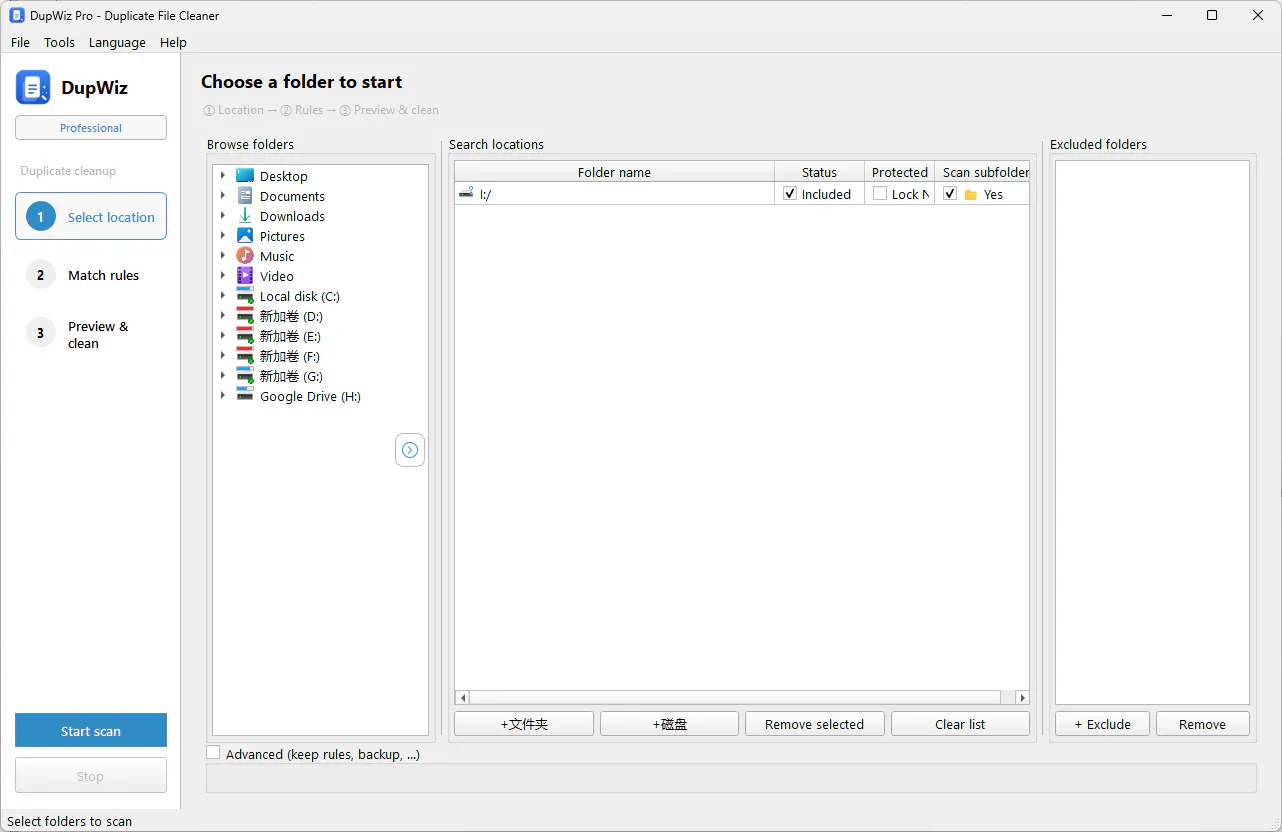Click the Downloads arrow icon
This screenshot has width=1282, height=832.
click(x=245, y=216)
